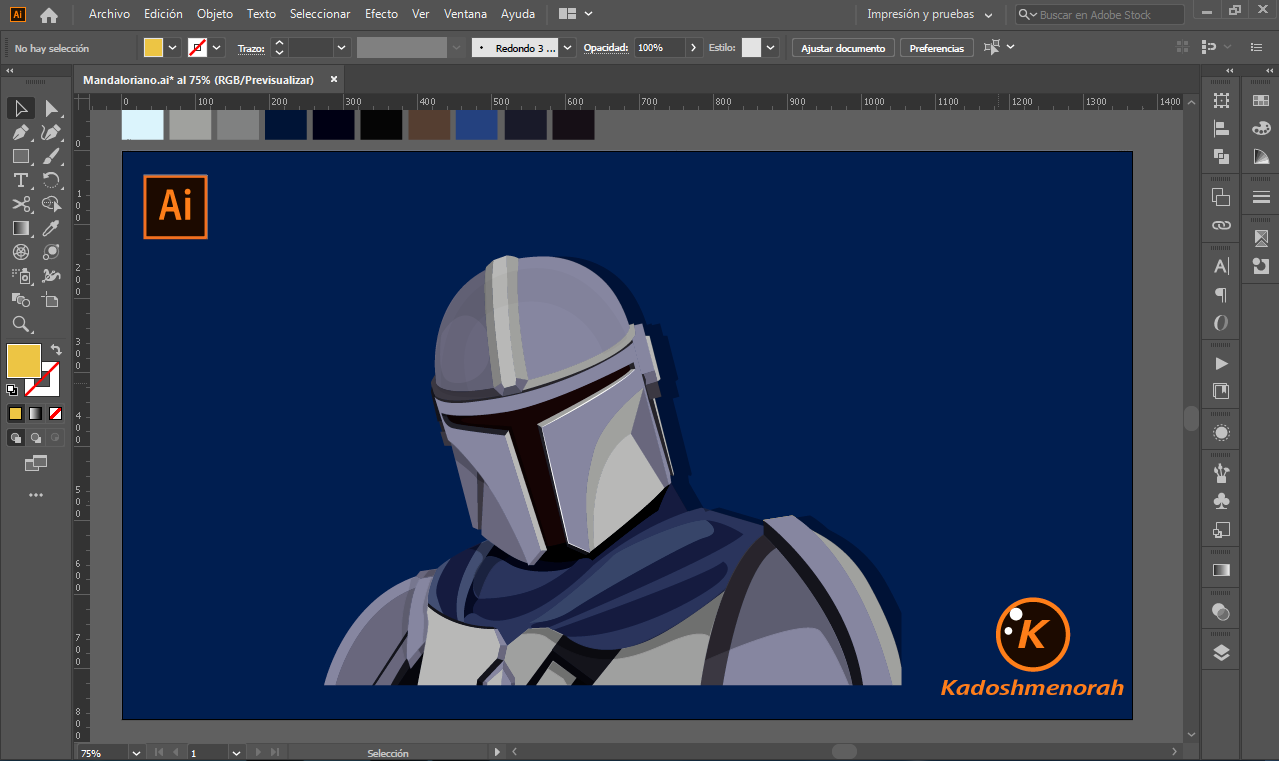Open zoom level 75% dropdown
The image size is (1279, 761).
click(x=135, y=752)
